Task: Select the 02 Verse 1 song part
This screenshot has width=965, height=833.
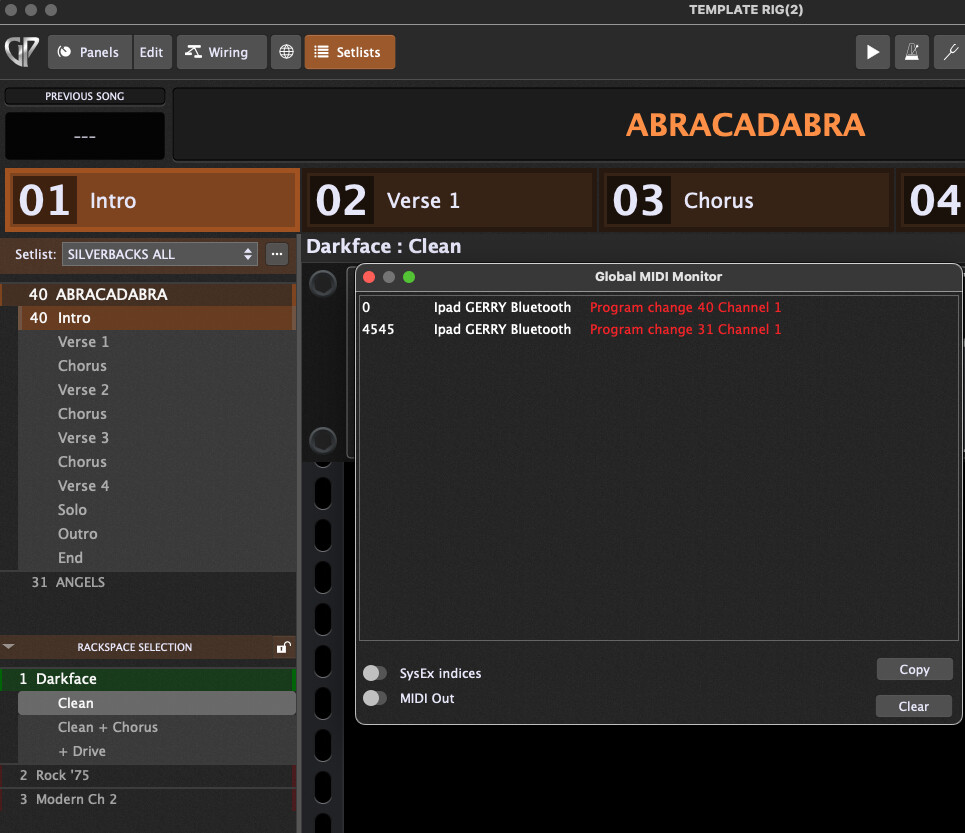Action: click(x=450, y=200)
